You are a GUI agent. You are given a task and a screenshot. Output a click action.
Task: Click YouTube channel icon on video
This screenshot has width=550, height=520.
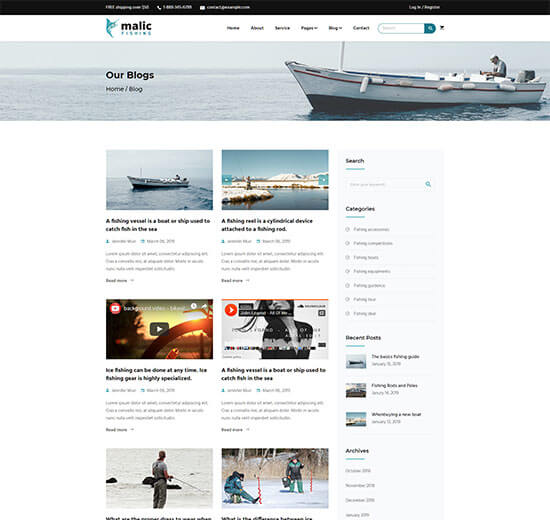(115, 308)
